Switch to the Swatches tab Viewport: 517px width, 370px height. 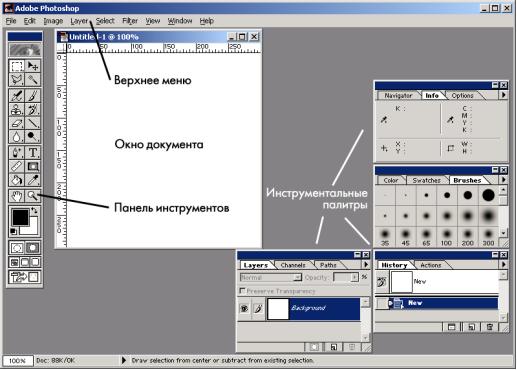(426, 180)
